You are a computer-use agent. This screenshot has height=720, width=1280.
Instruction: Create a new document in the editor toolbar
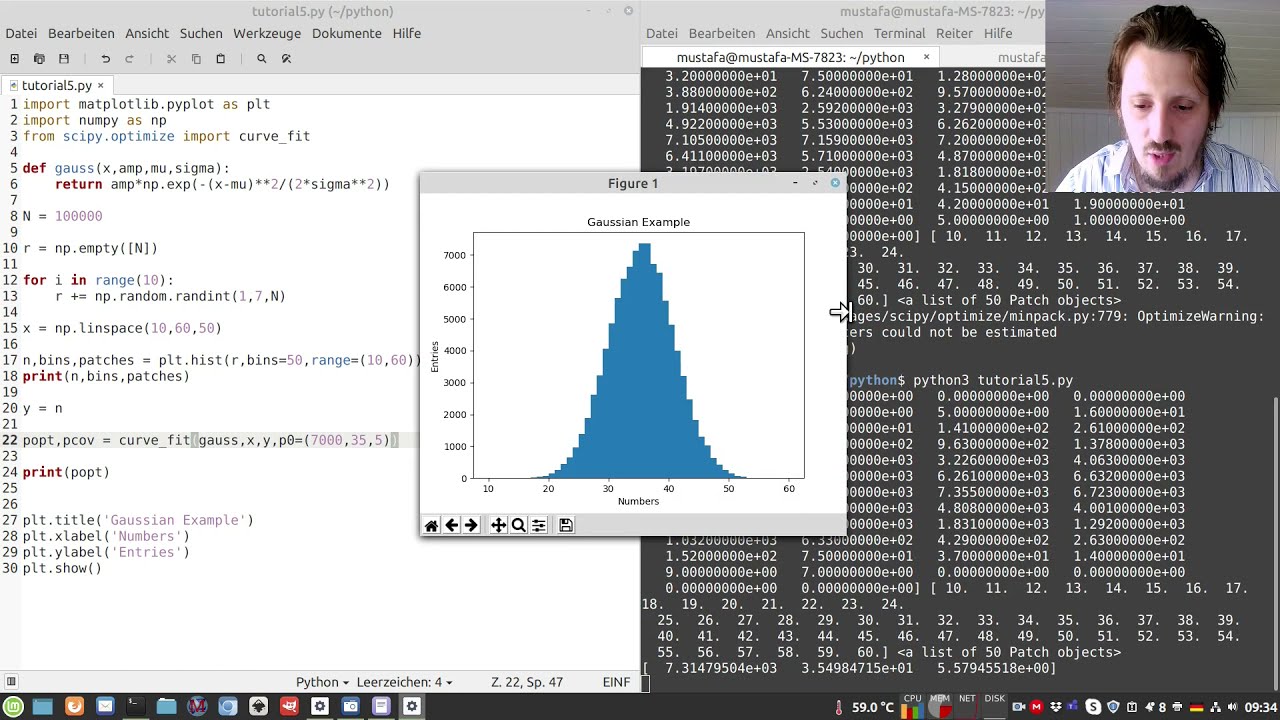tap(14, 59)
